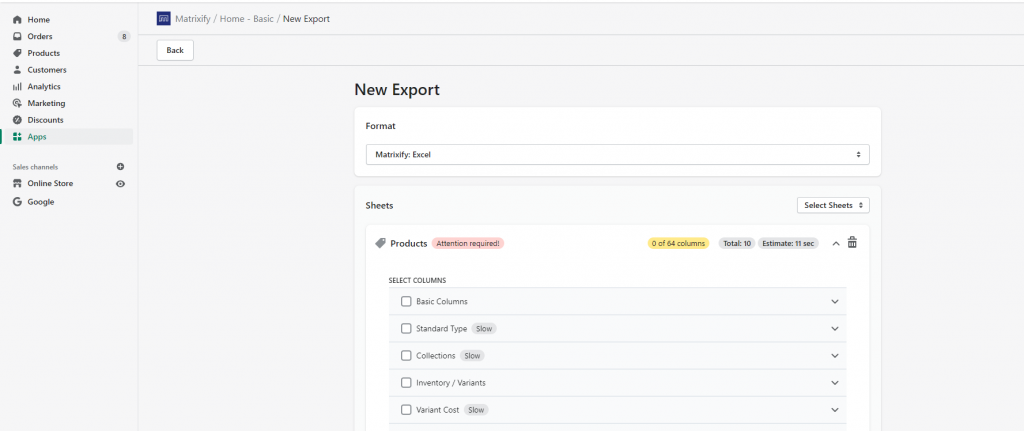Click the Products tag icon in sidebar
Viewport: 1024px width, 431px height.
coord(18,53)
